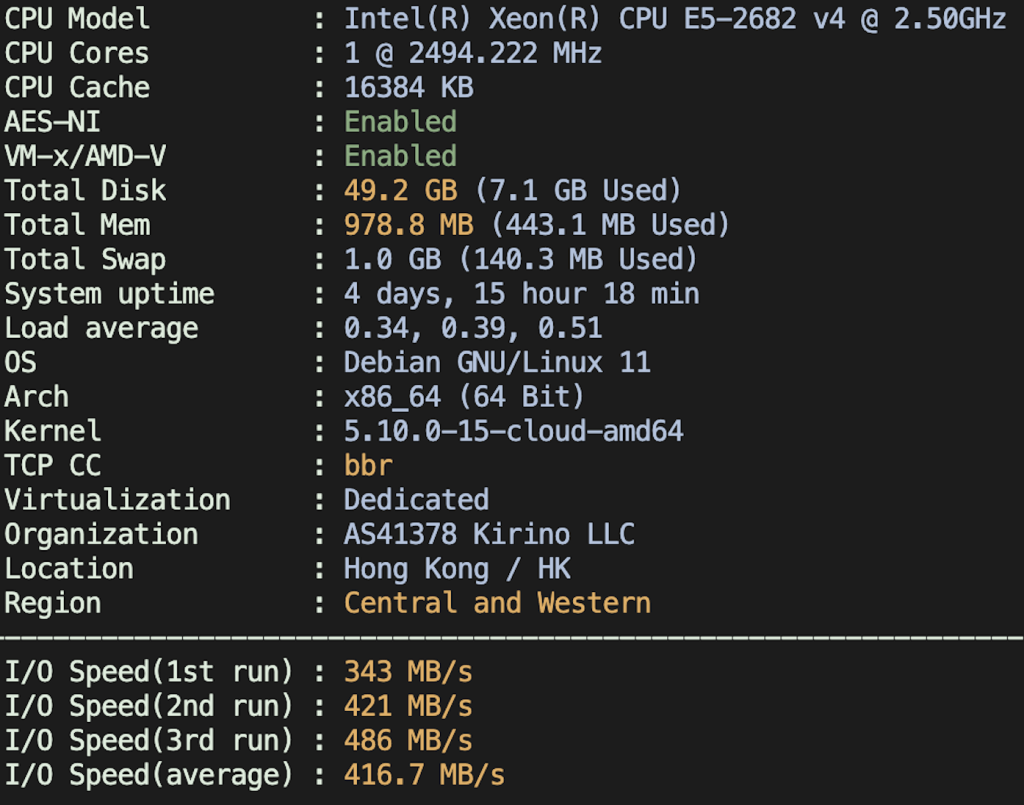The height and width of the screenshot is (805, 1024).
Task: Click the Virtualization value Dedicated
Action: click(416, 499)
